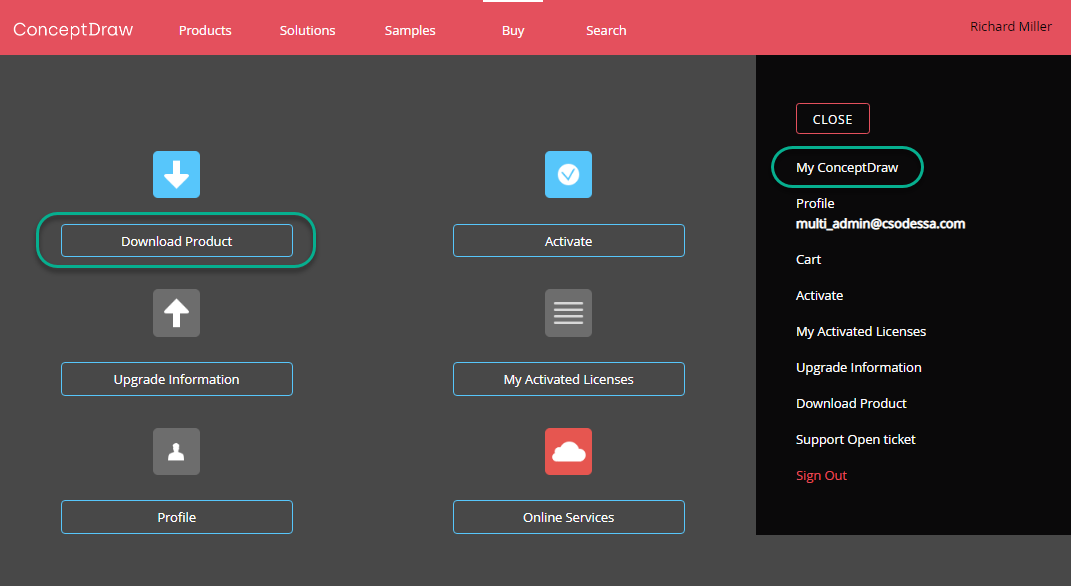Open the Buy menu
This screenshot has width=1071, height=586.
click(x=513, y=31)
